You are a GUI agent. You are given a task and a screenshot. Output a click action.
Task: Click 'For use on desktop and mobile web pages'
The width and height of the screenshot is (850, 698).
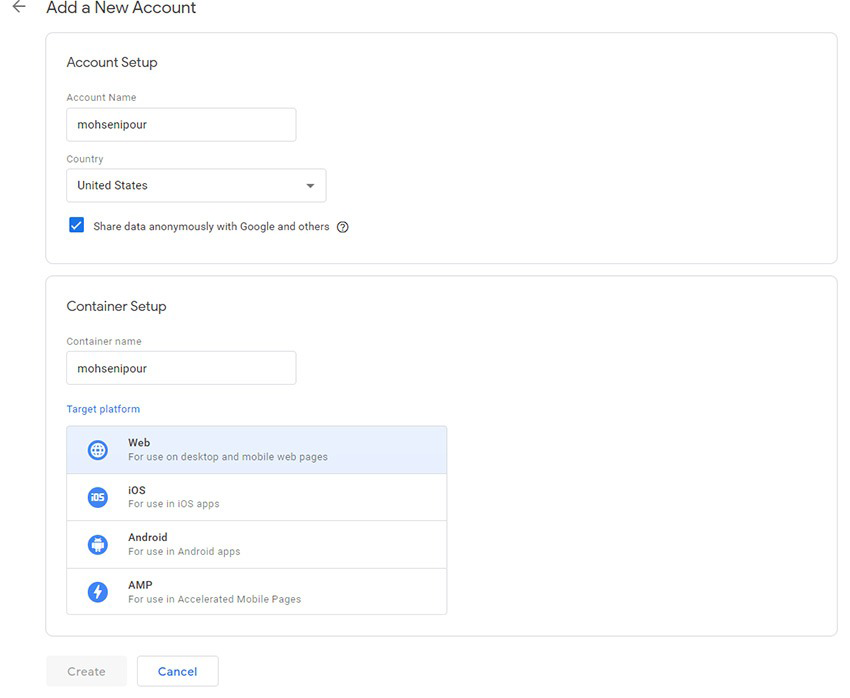tap(228, 457)
